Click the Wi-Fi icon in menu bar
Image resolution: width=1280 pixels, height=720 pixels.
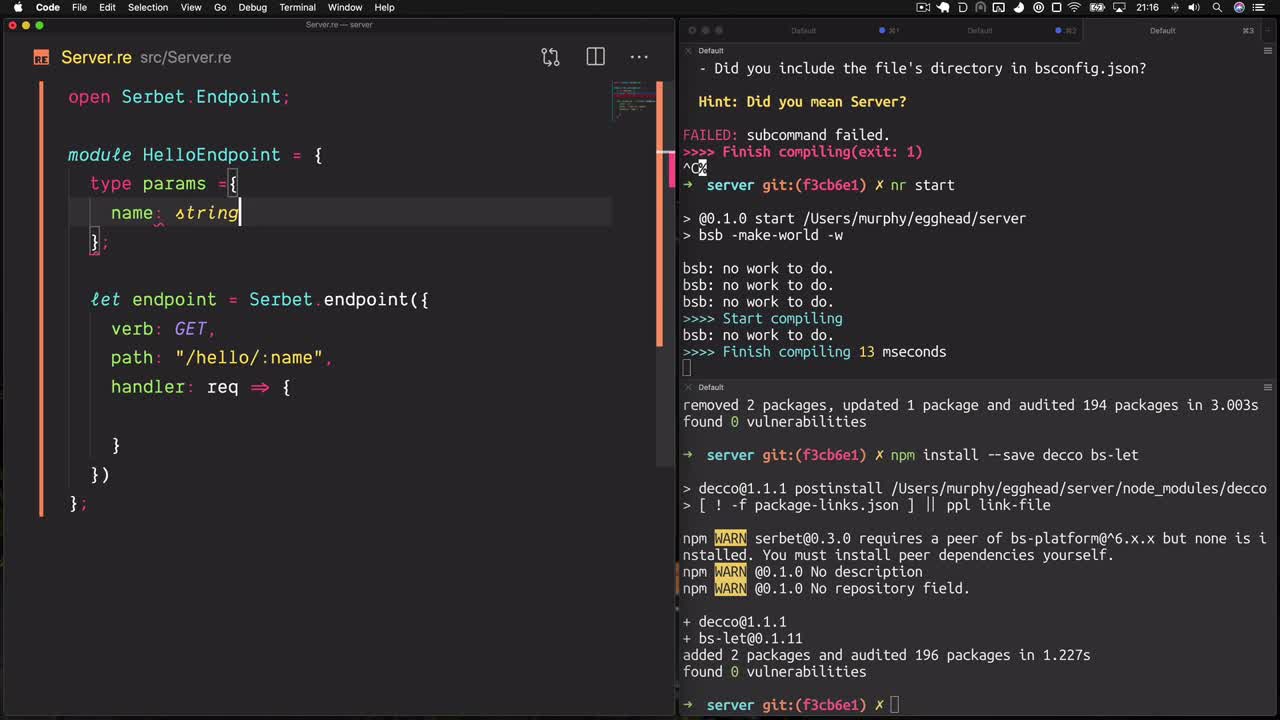pos(1074,8)
